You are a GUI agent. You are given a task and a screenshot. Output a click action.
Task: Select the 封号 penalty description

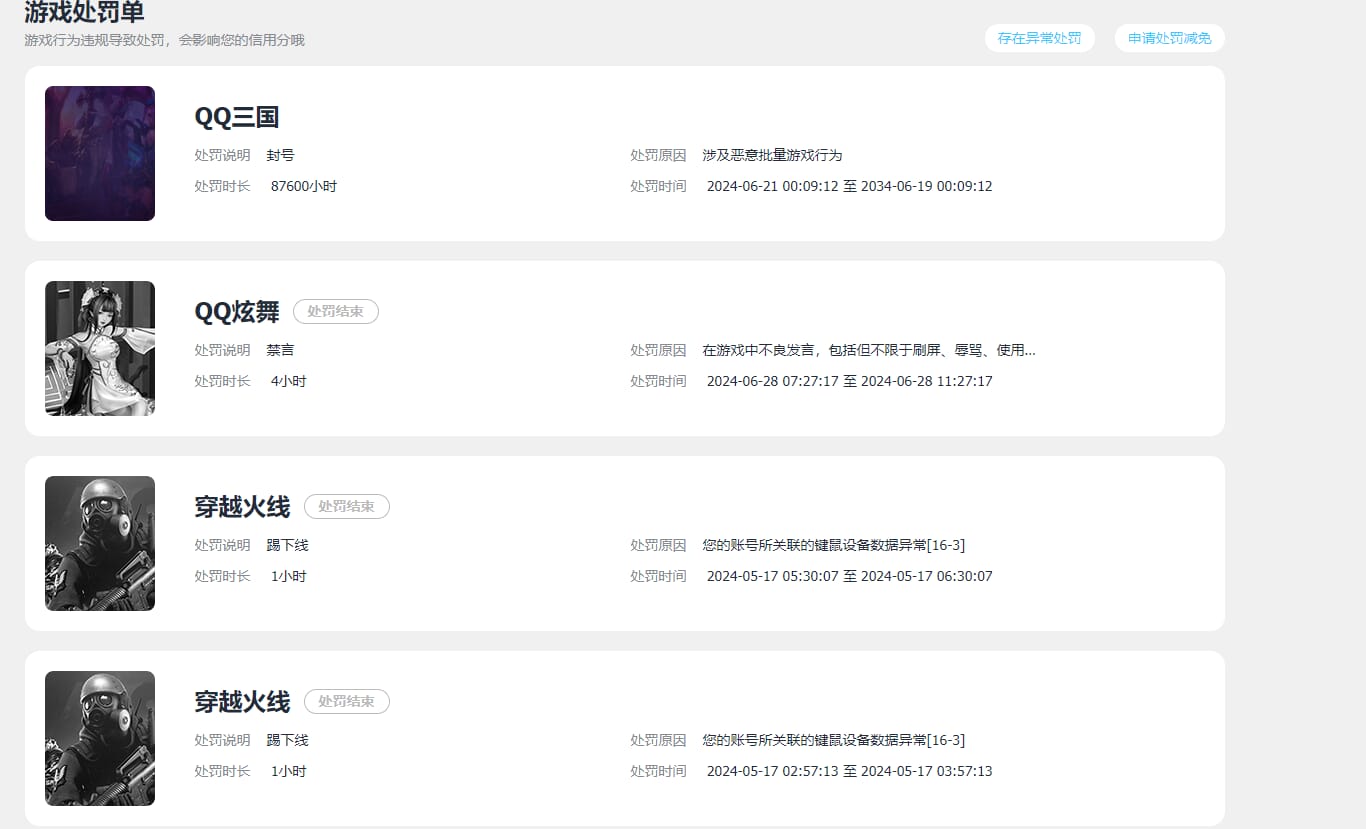[281, 156]
